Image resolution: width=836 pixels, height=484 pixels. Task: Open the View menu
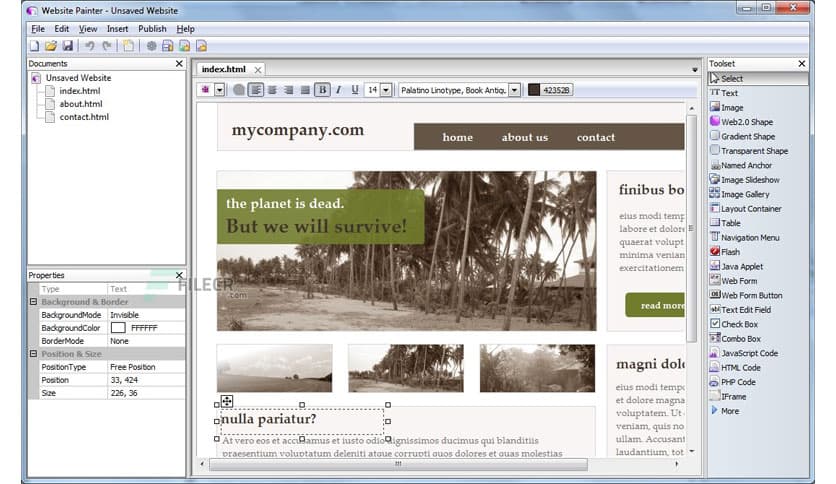pos(88,29)
